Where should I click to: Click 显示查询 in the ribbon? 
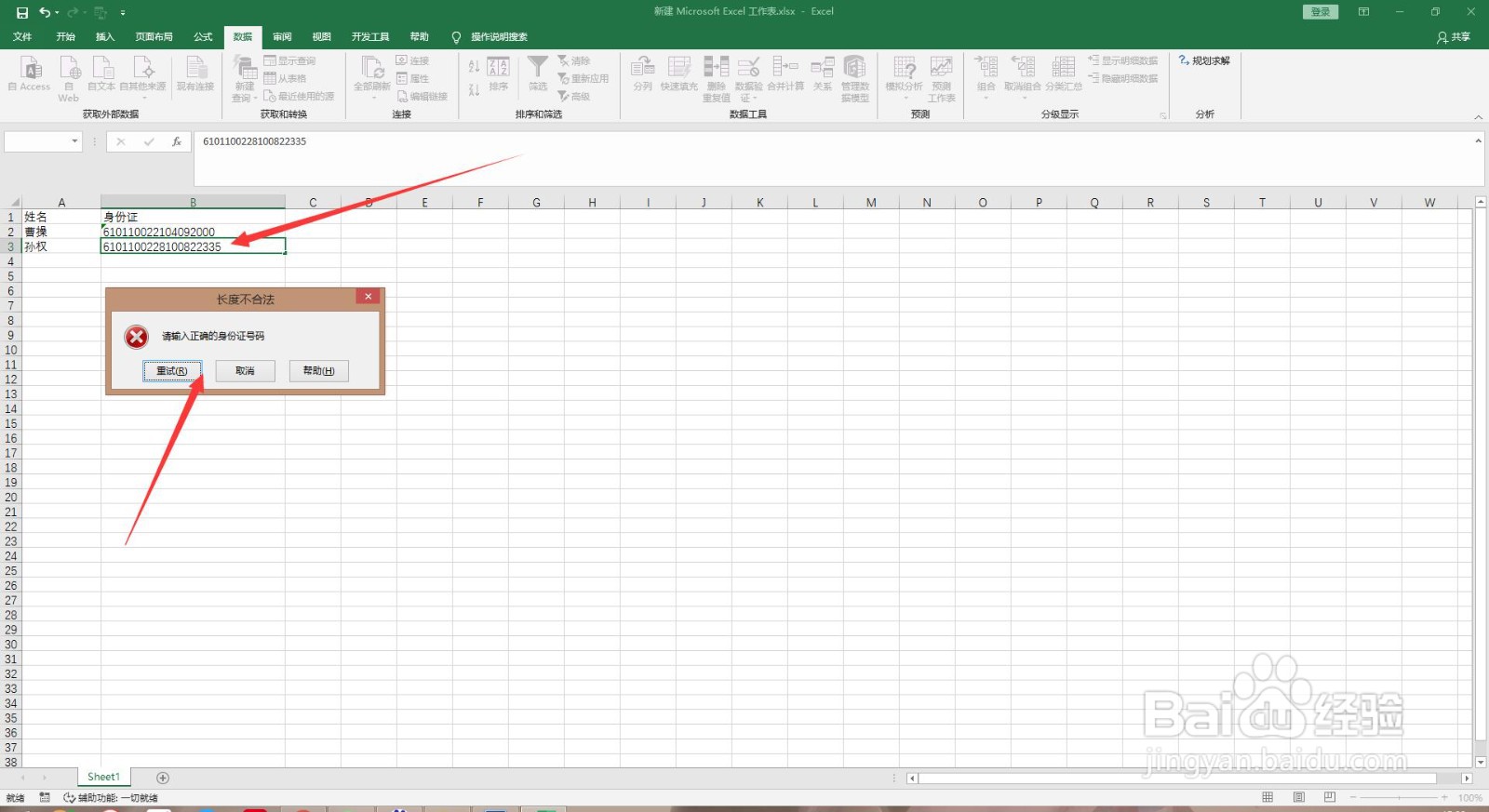click(290, 60)
